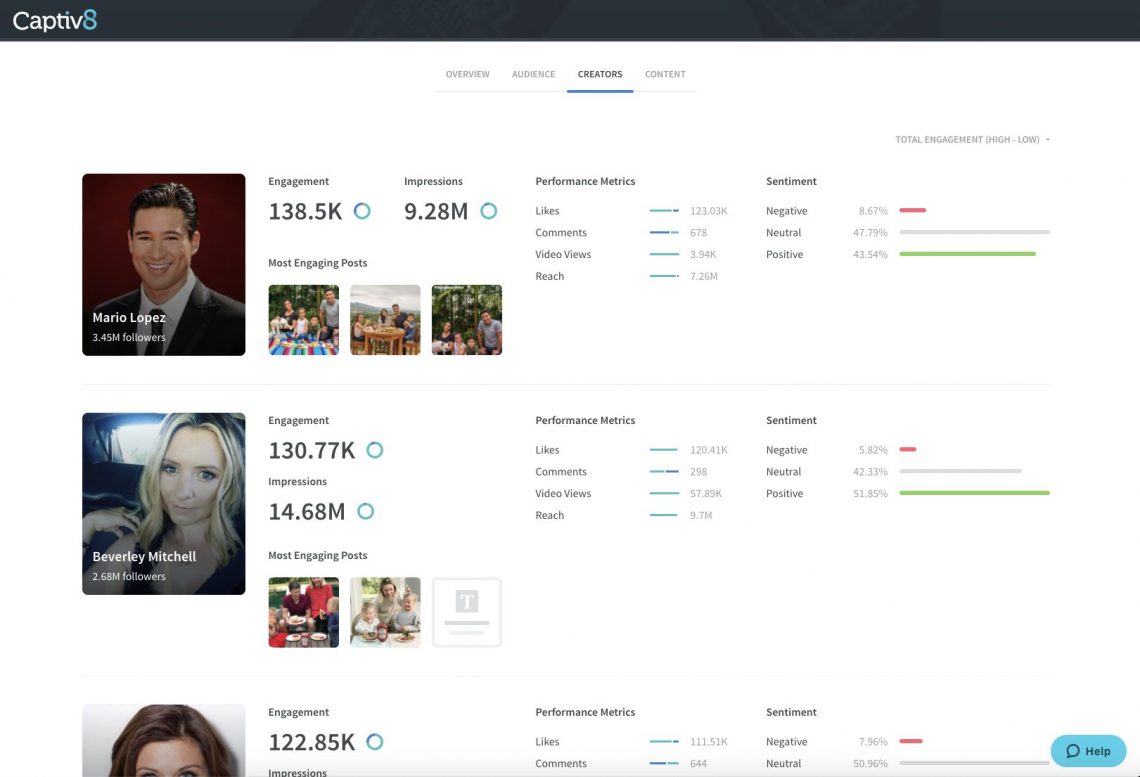Click Mario Lopez's name
This screenshot has width=1140, height=777.
[x=129, y=317]
